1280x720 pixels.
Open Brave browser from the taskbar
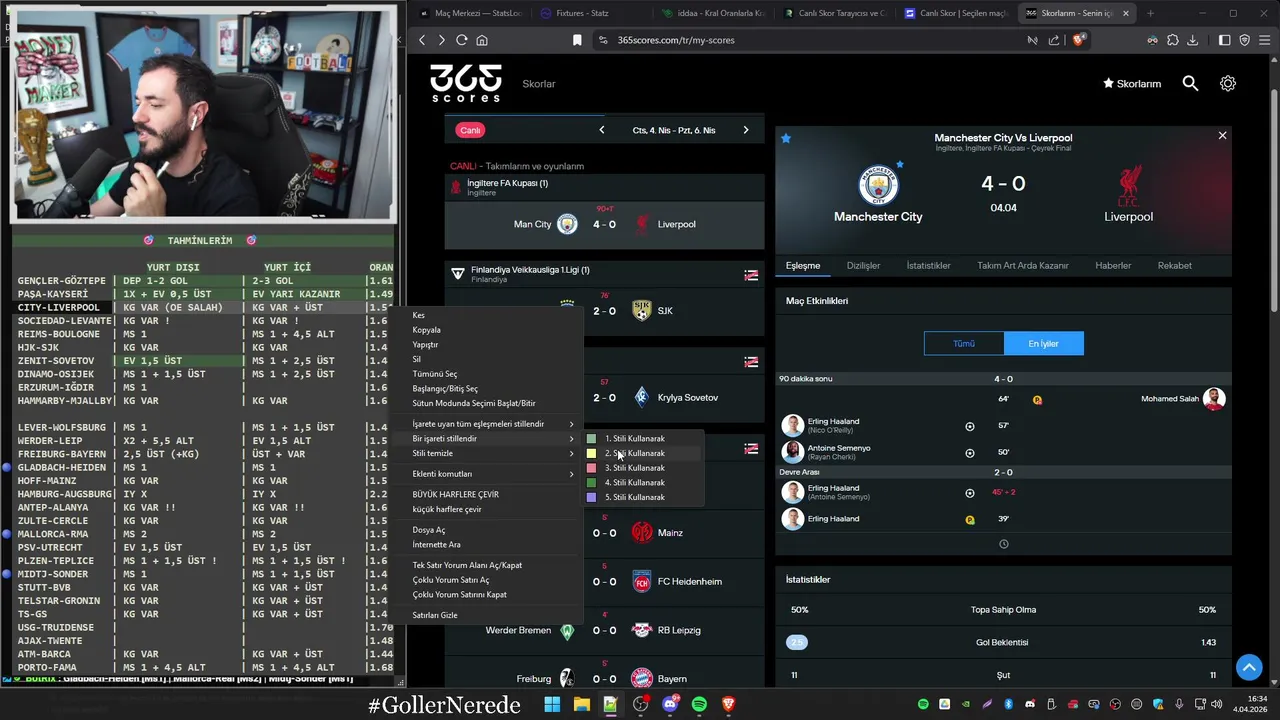click(728, 705)
